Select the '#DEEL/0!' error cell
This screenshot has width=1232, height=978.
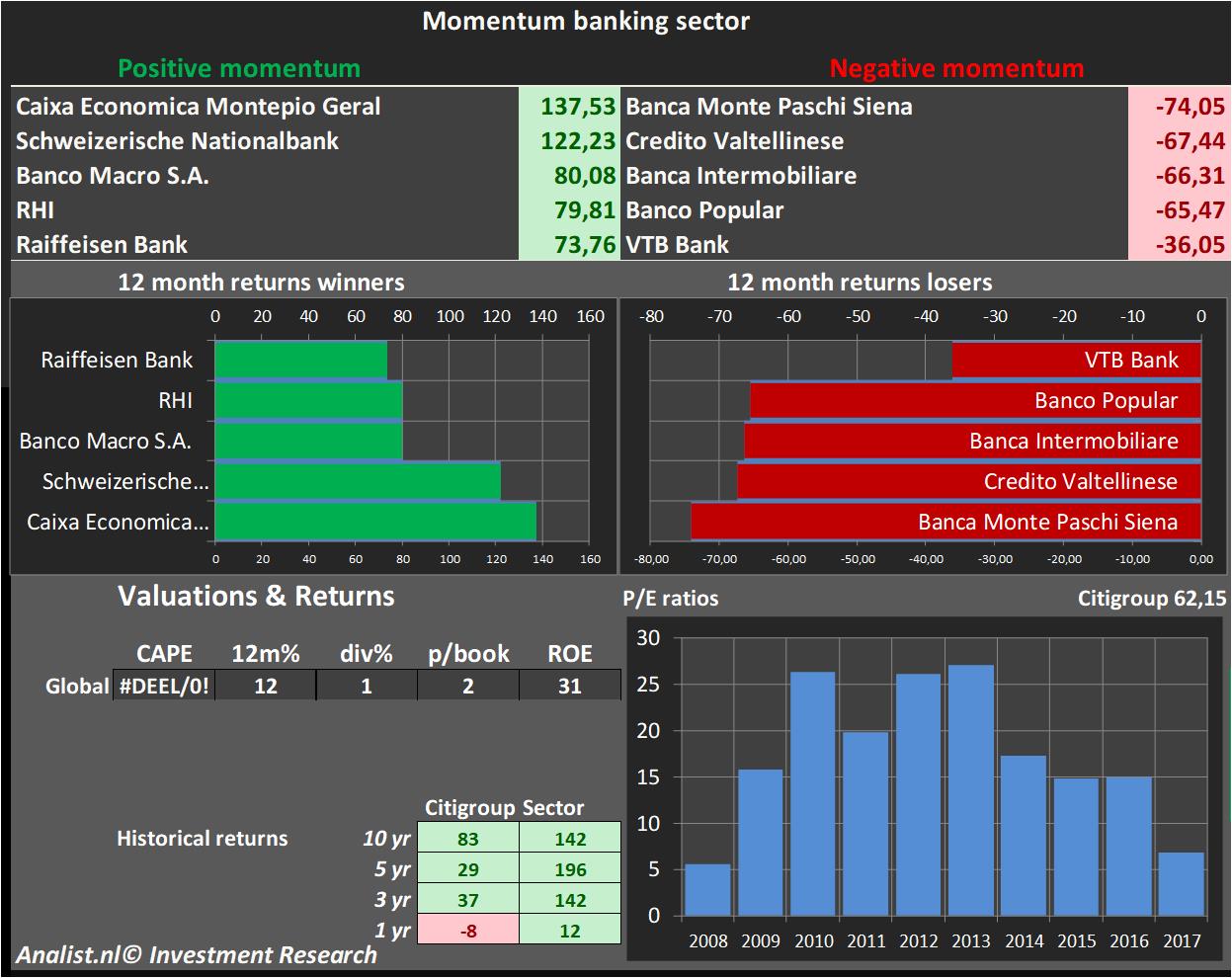pos(164,686)
